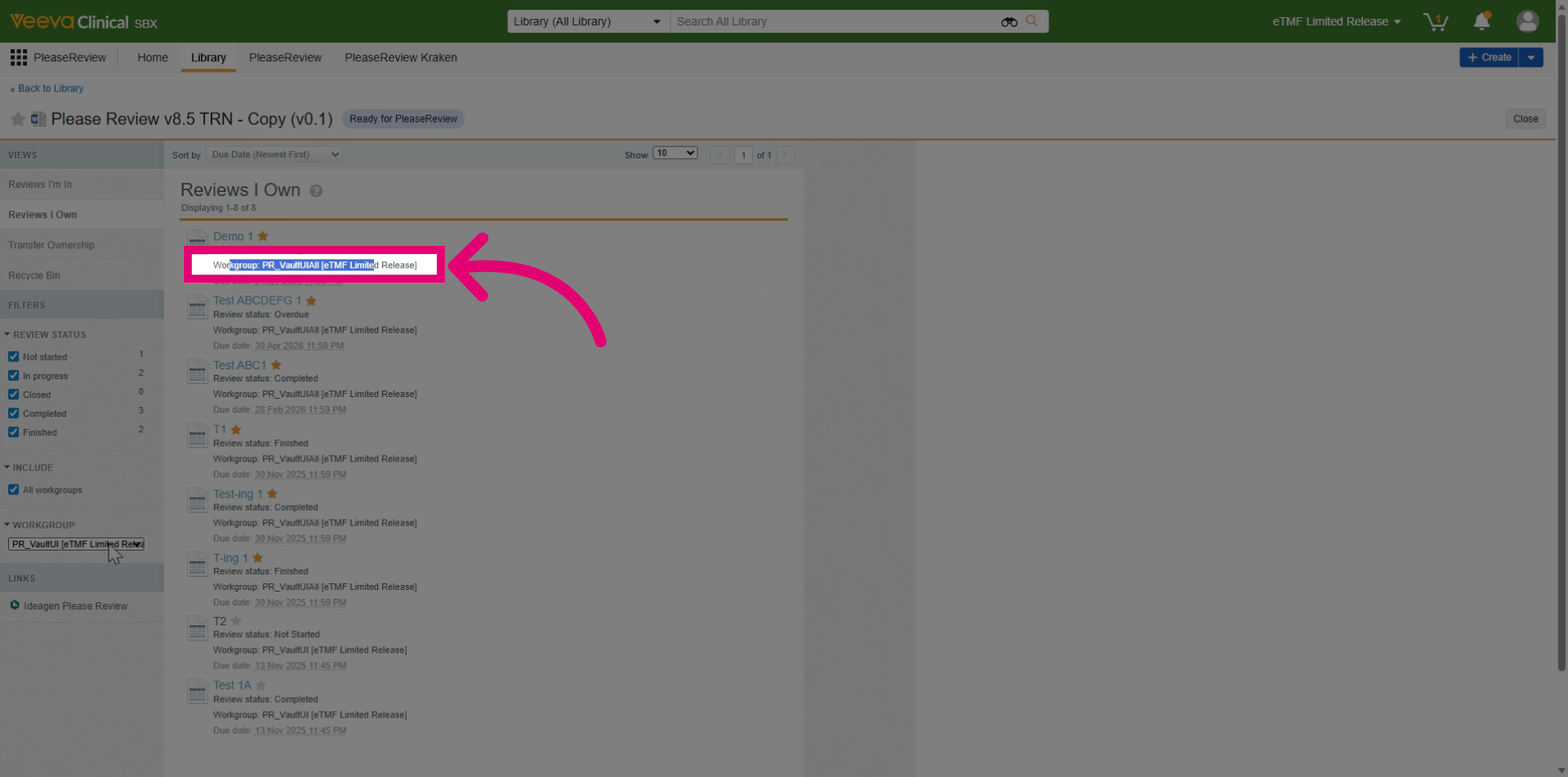Open the Test ABCDEFG 1 review link

click(x=257, y=301)
